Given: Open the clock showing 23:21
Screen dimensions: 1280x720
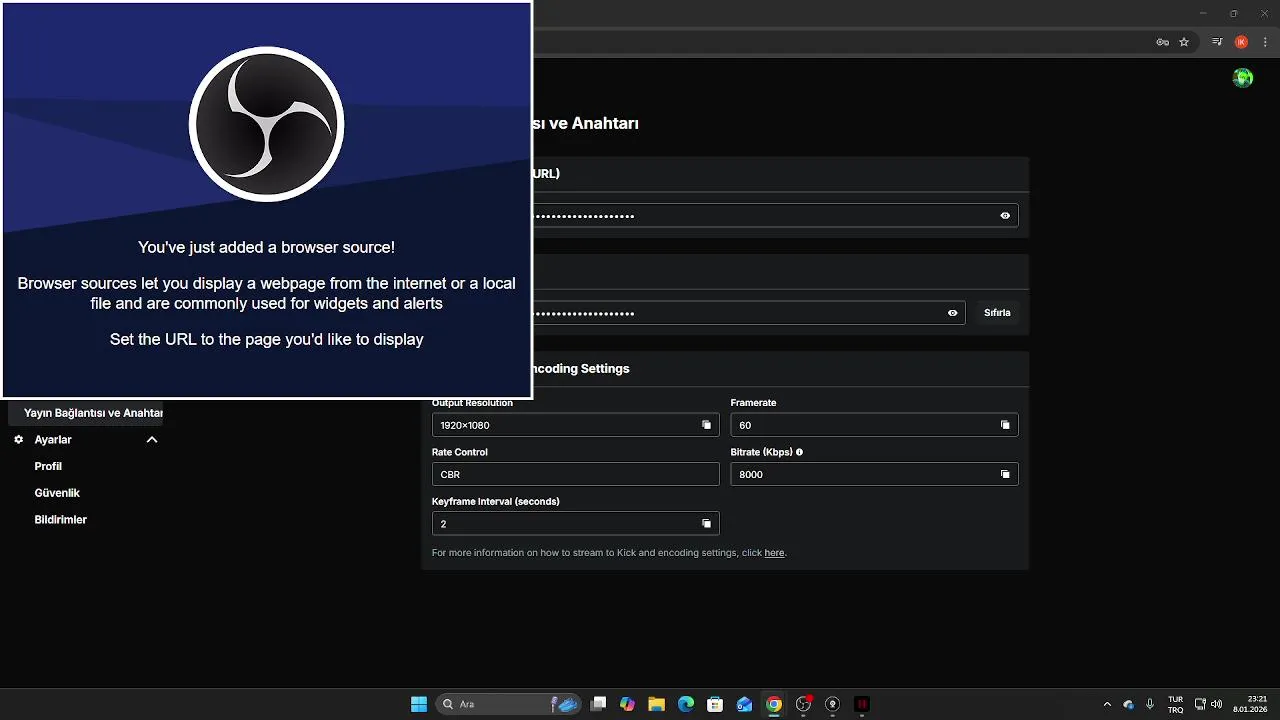Looking at the screenshot, I should point(1251,704).
